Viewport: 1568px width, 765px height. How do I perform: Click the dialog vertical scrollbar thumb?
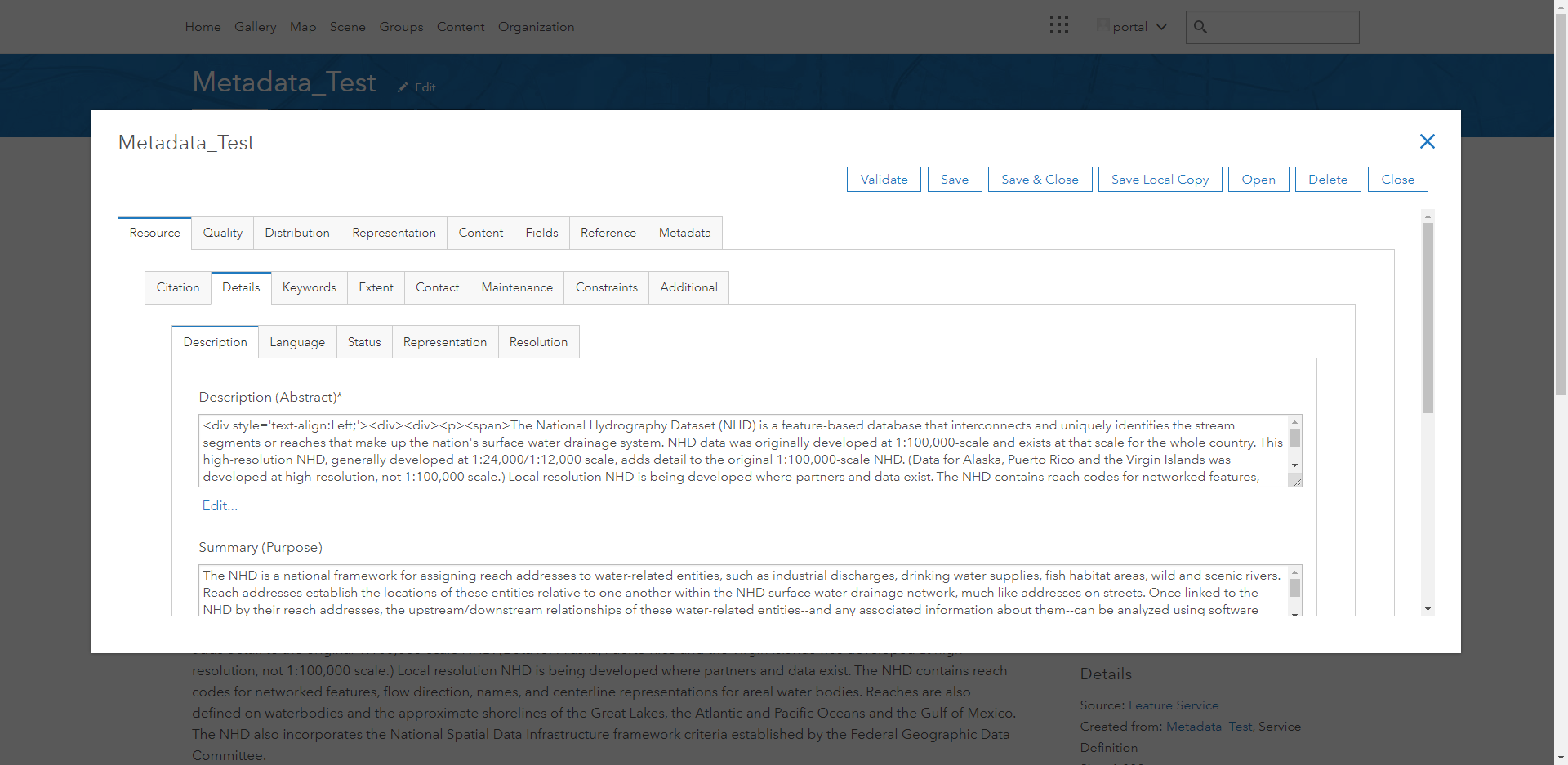pyautogui.click(x=1428, y=318)
